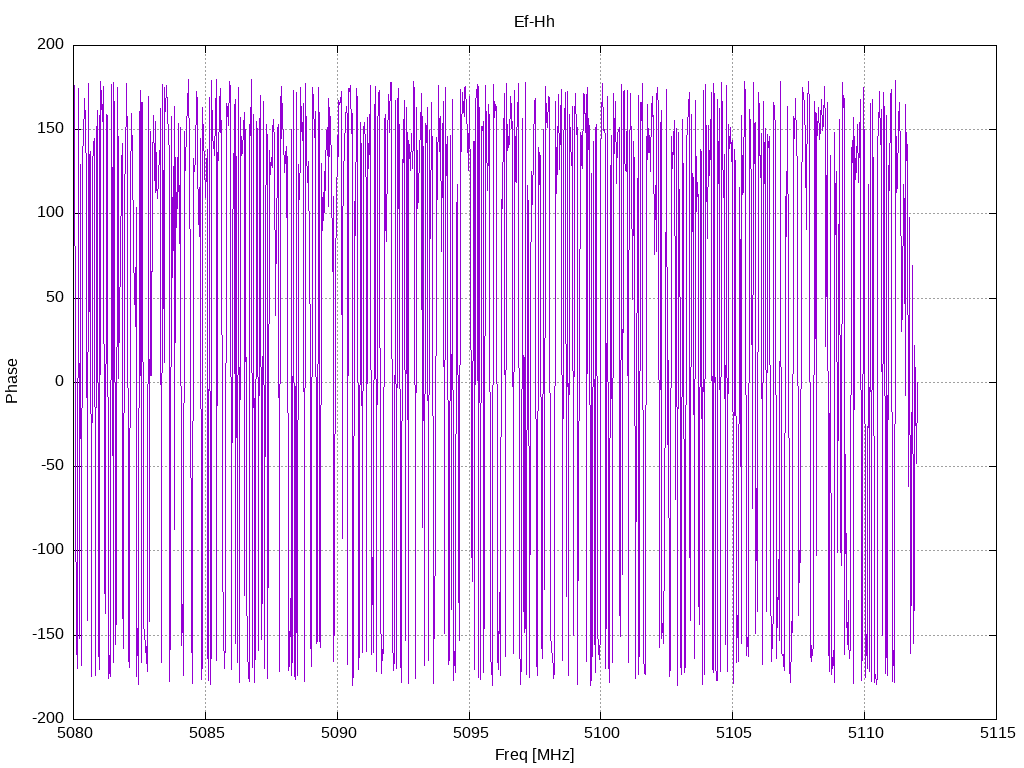This screenshot has height=768, width=1024.
Task: Click the x-axis tick label "5090"
Action: coord(339,733)
